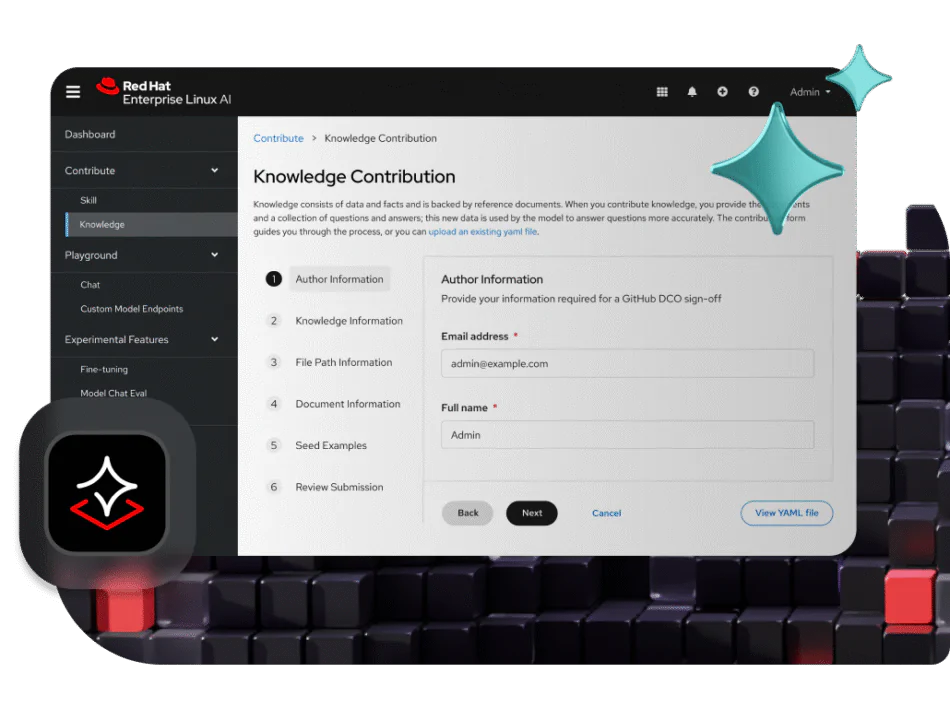Collapse the Contribute sidebar section
The image size is (950, 720).
pyautogui.click(x=144, y=170)
